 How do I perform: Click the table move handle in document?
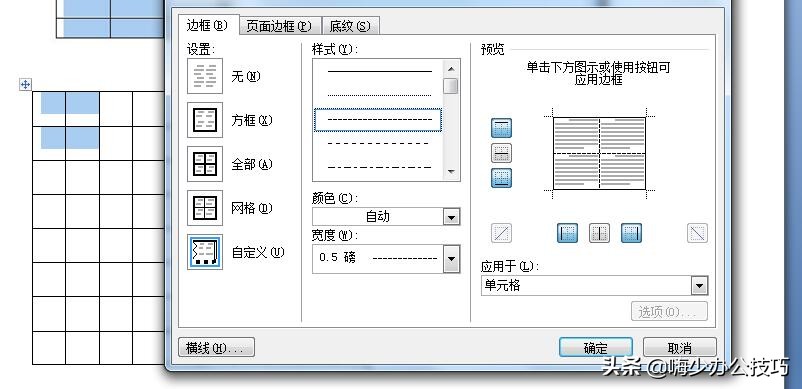pos(25,84)
